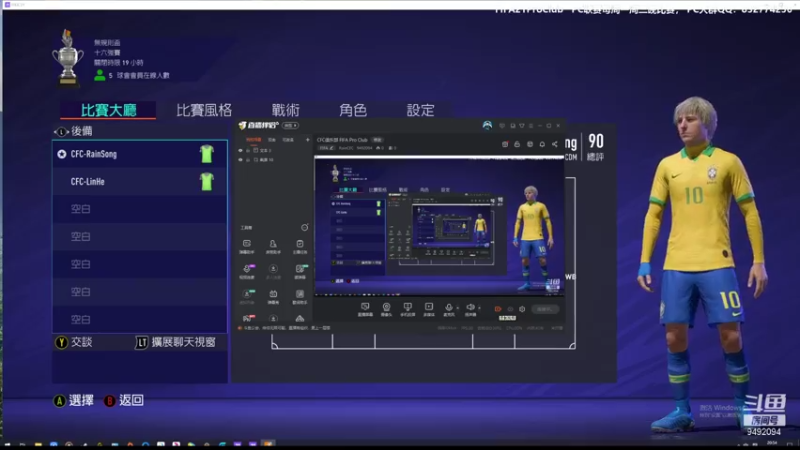Switch to the 戰術 tab
The width and height of the screenshot is (800, 450).
tap(286, 110)
